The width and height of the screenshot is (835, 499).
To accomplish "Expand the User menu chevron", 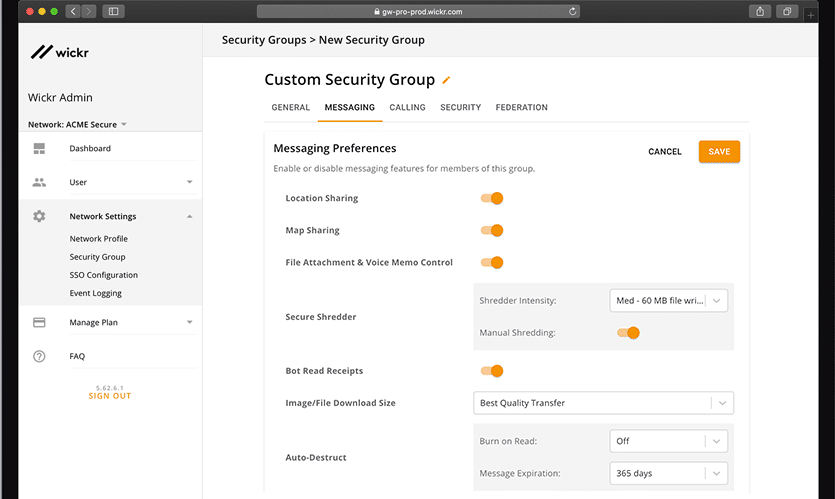I will pyautogui.click(x=190, y=182).
